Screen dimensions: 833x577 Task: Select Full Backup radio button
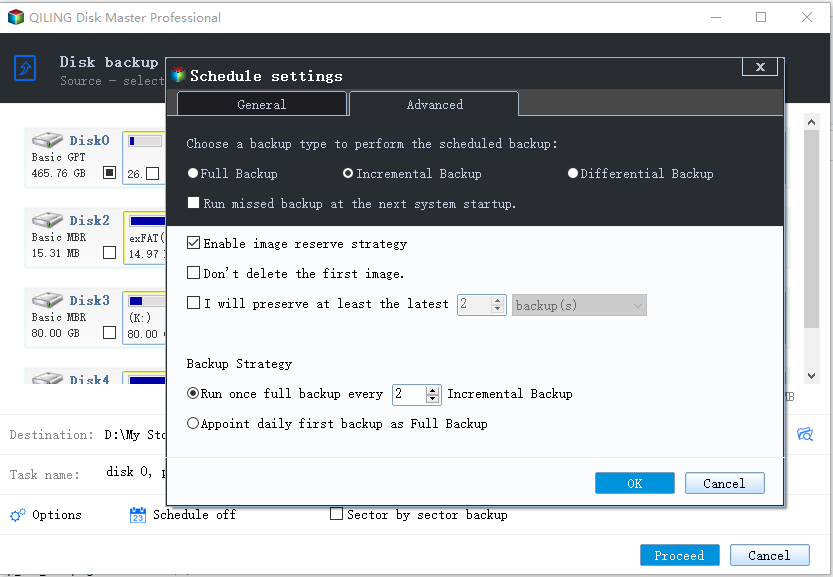(193, 173)
